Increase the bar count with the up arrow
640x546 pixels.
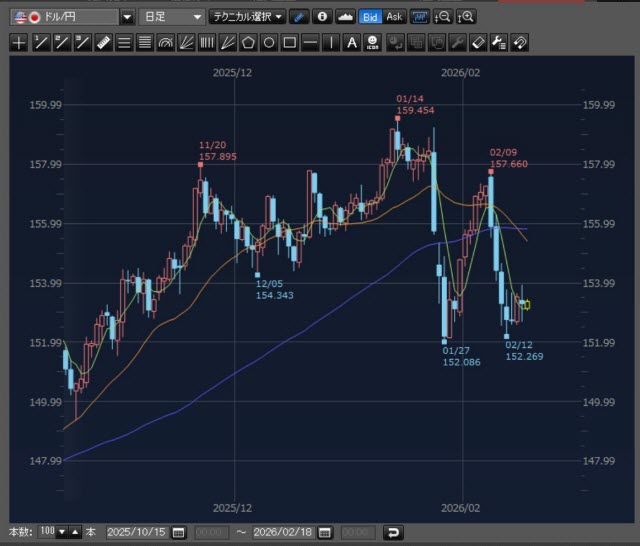coord(75,532)
